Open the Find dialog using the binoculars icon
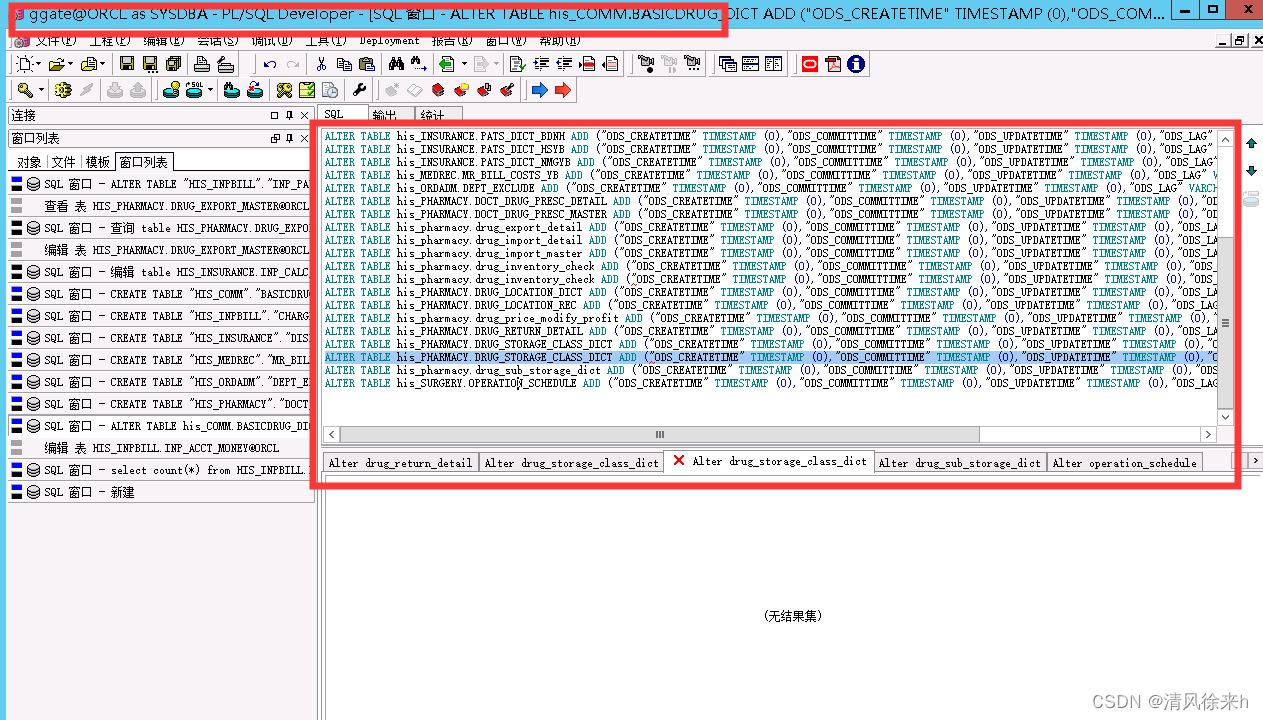 pyautogui.click(x=395, y=64)
